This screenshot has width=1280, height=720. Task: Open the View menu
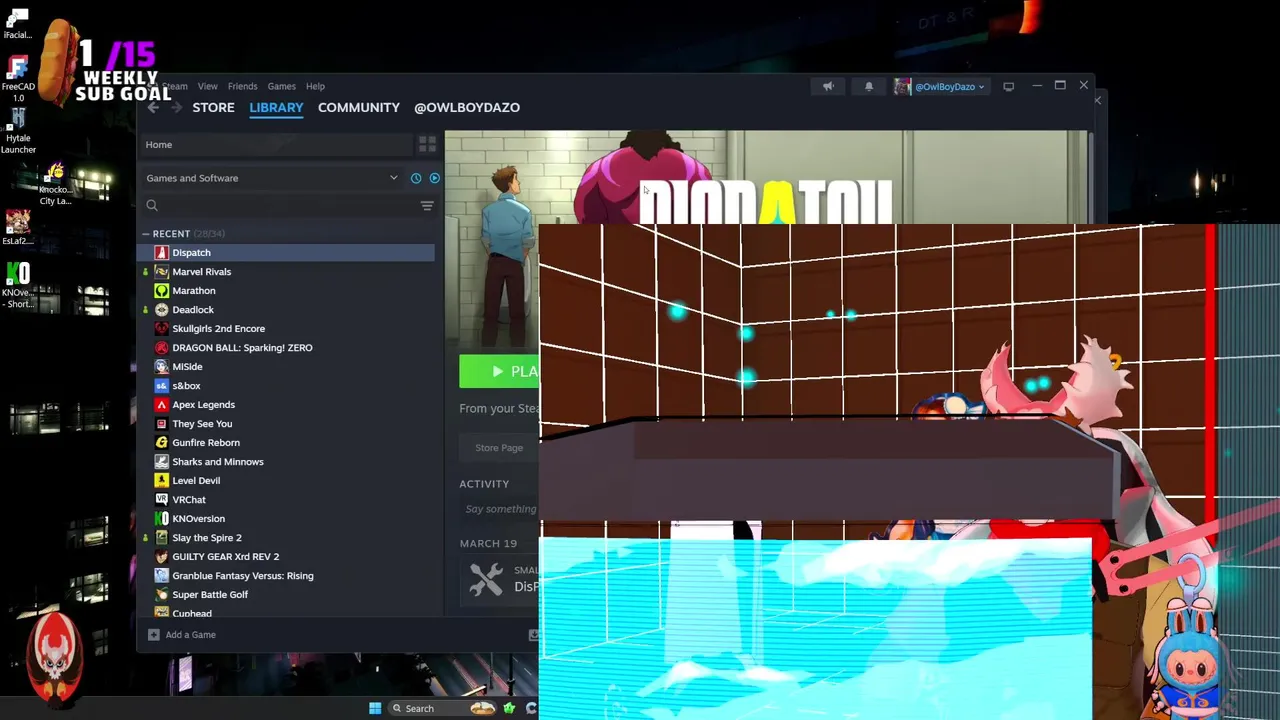(207, 86)
